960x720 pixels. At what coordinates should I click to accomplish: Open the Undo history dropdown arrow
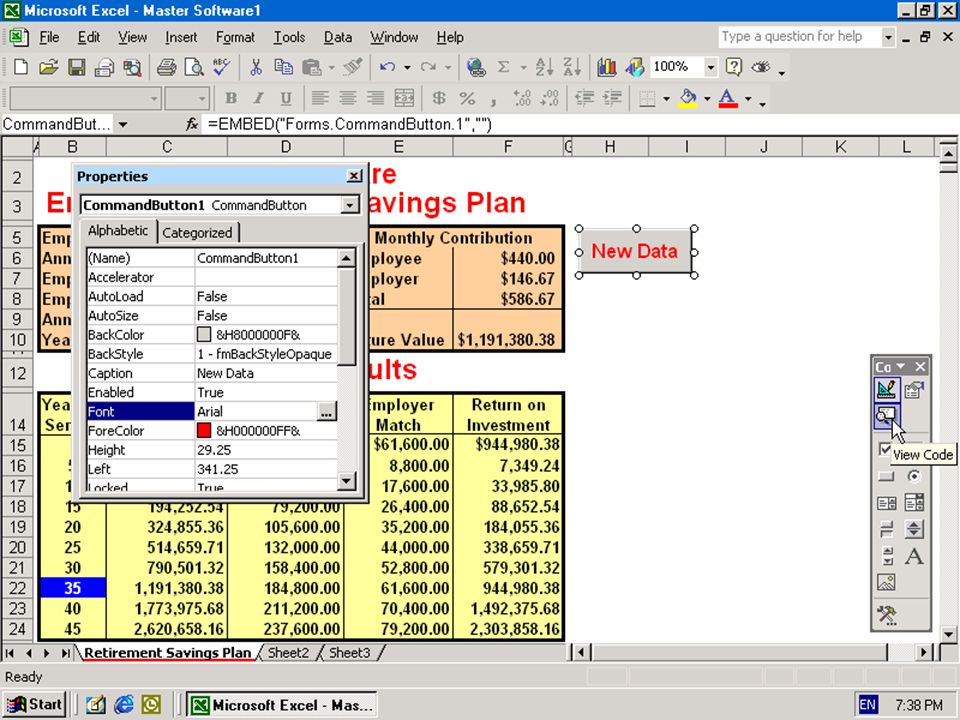(x=407, y=67)
